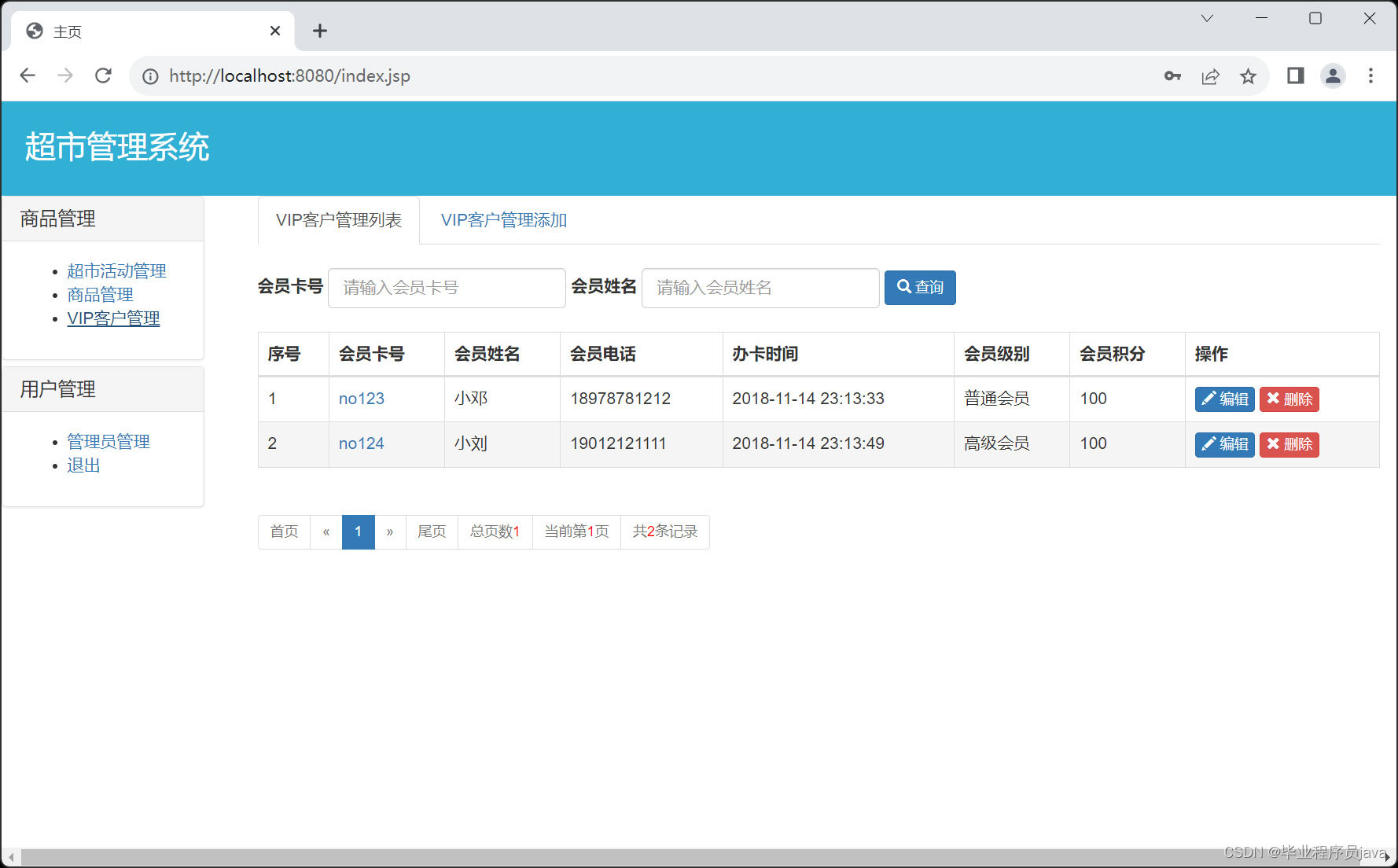The width and height of the screenshot is (1398, 868).
Task: Open 商品管理 sidebar link
Action: pyautogui.click(x=100, y=295)
